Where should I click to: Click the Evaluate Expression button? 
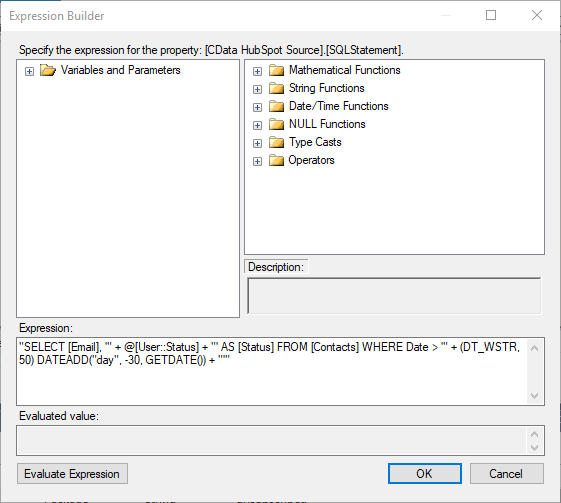pyautogui.click(x=72, y=474)
